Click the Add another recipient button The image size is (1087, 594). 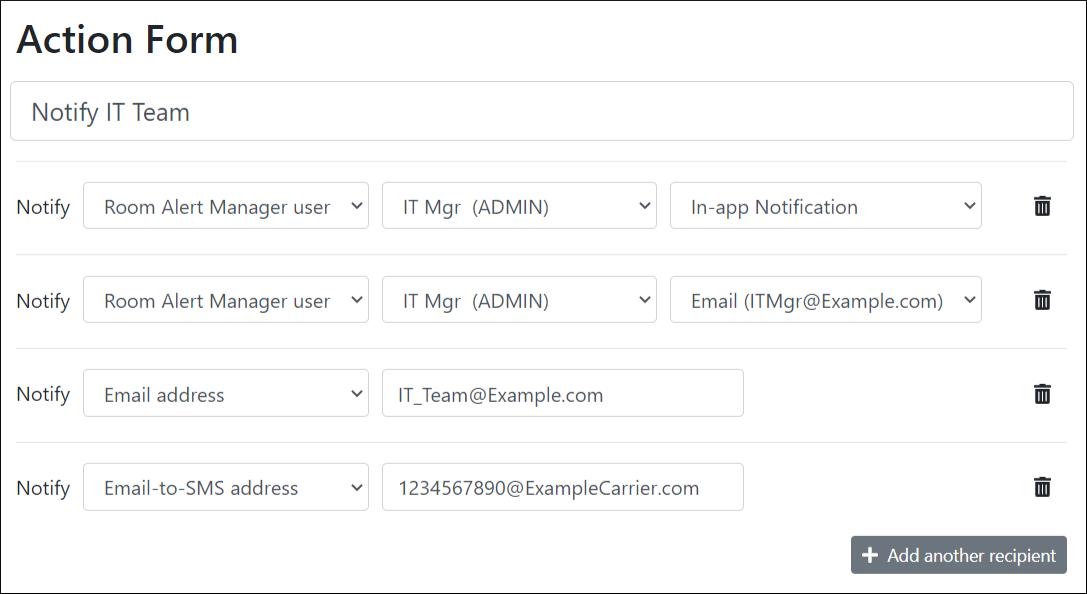coord(958,555)
